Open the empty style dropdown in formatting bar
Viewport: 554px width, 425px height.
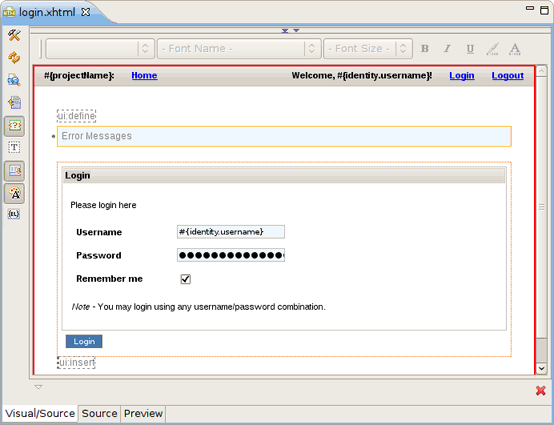tap(100, 48)
